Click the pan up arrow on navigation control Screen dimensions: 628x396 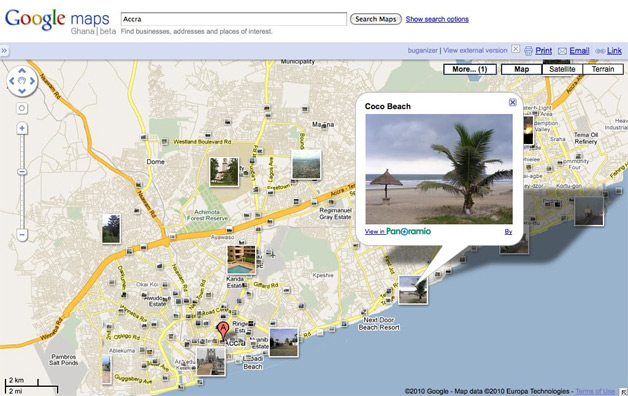[x=22, y=70]
